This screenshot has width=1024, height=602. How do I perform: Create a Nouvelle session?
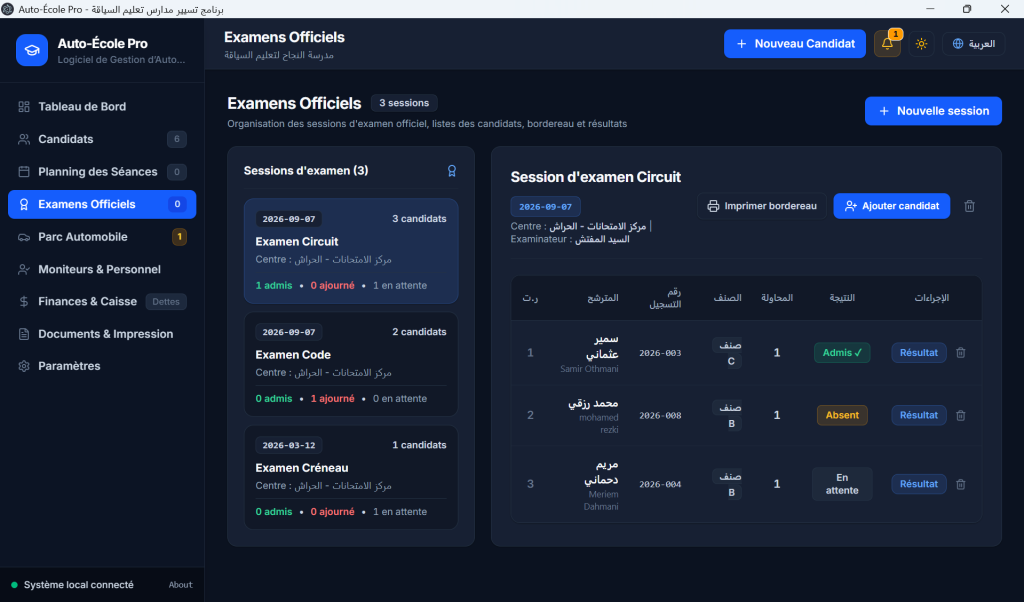pos(933,111)
